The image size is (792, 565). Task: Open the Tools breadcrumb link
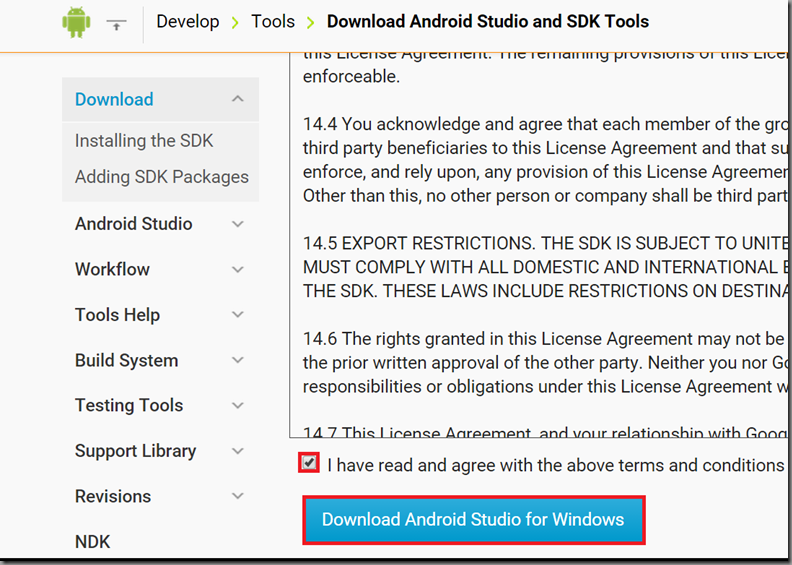pyautogui.click(x=273, y=22)
